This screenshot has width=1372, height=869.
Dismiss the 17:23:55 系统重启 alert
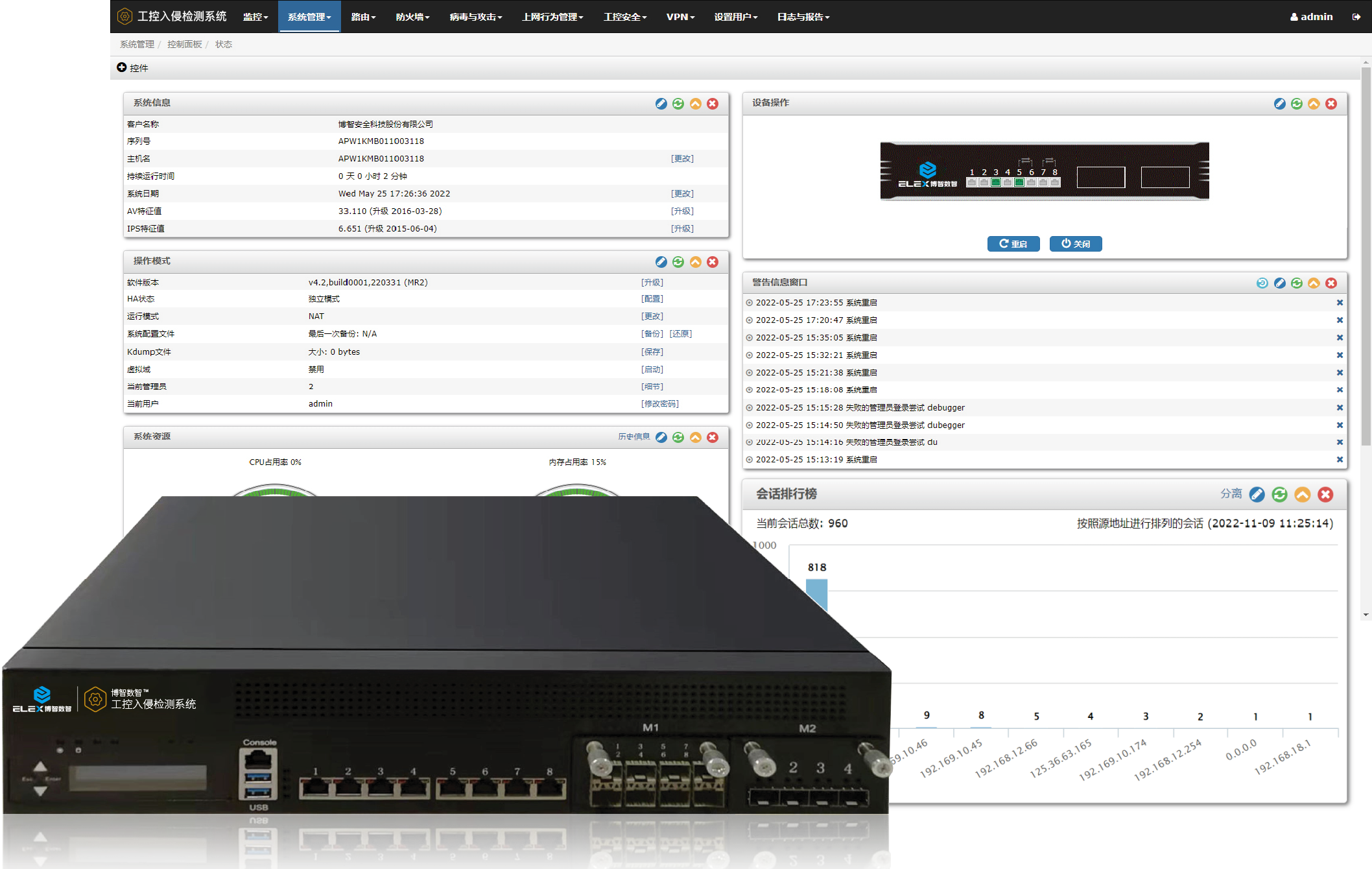point(1340,303)
